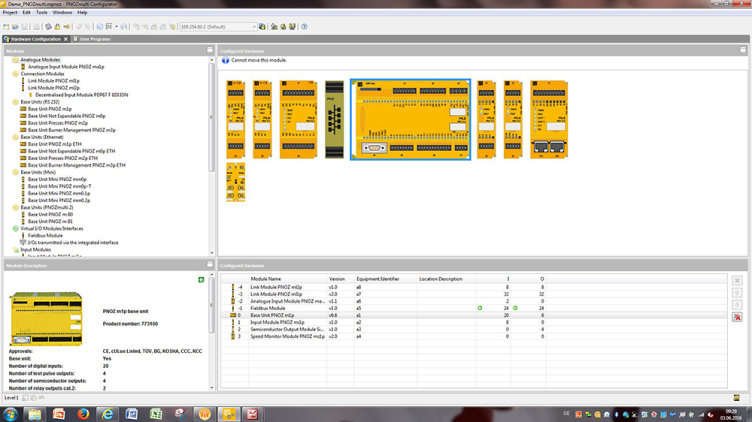
Task: Expand the Analogue Modules folder
Action: point(16,60)
